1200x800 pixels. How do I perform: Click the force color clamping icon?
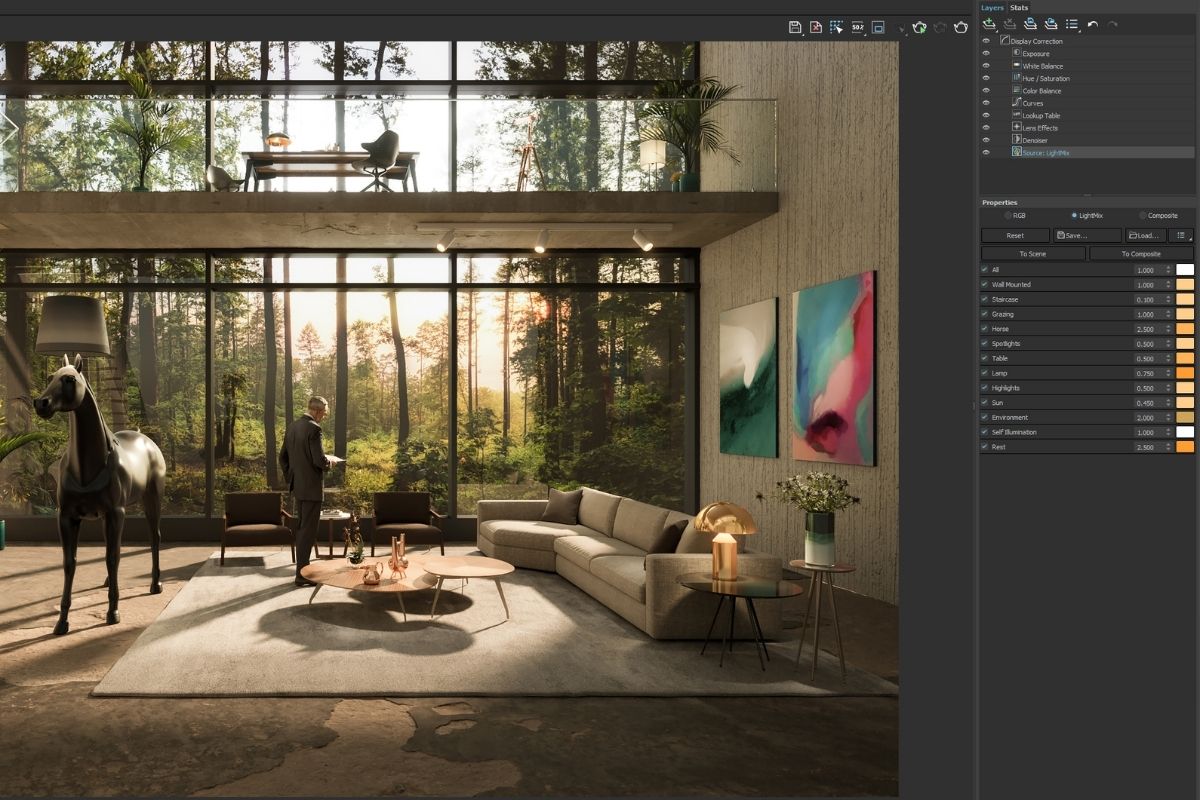(877, 27)
